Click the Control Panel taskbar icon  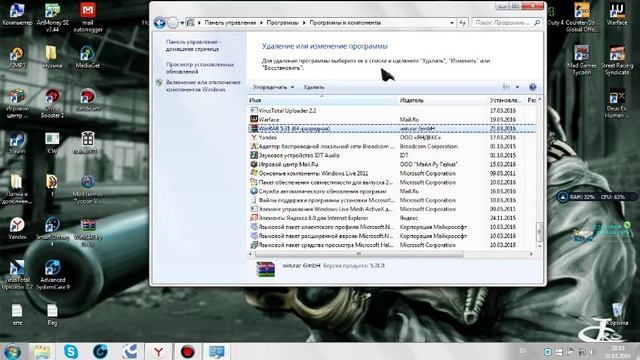217,351
